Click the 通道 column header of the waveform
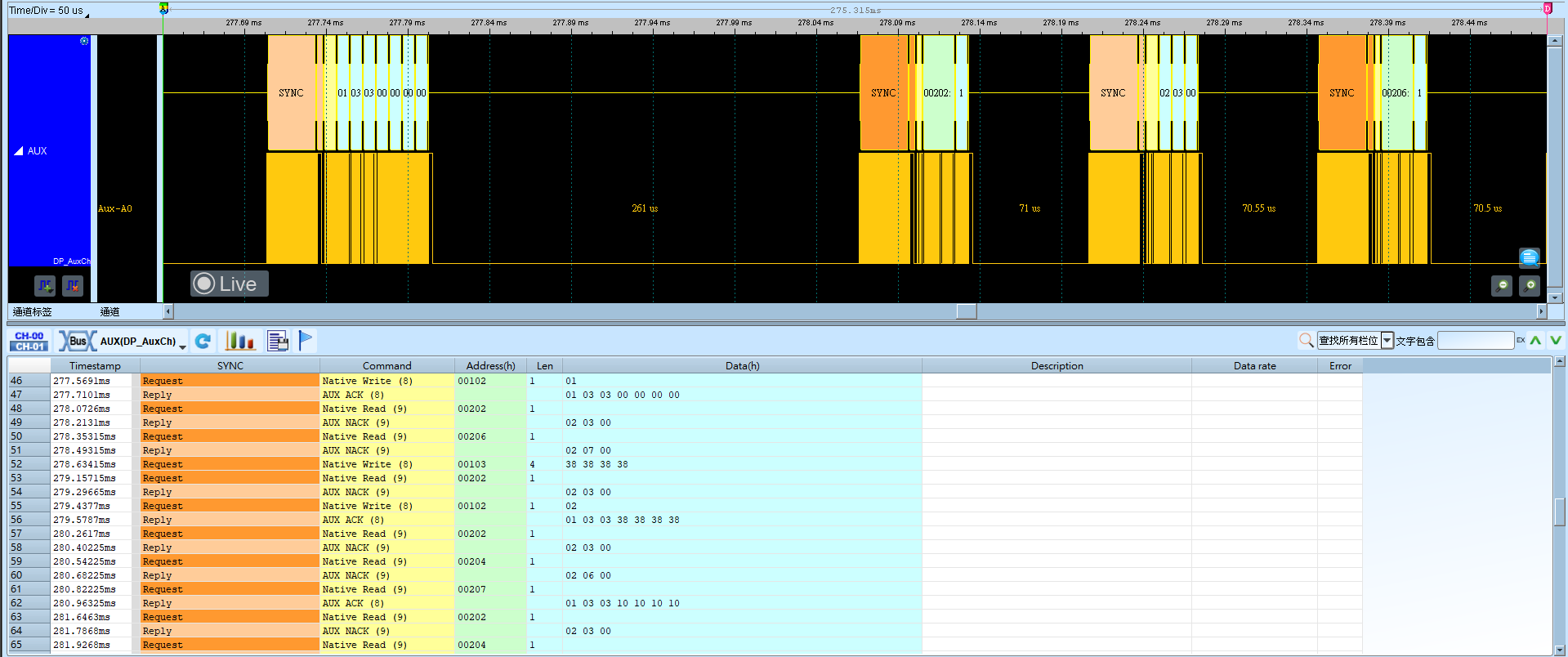Viewport: 1568px width, 657px height. click(x=109, y=311)
